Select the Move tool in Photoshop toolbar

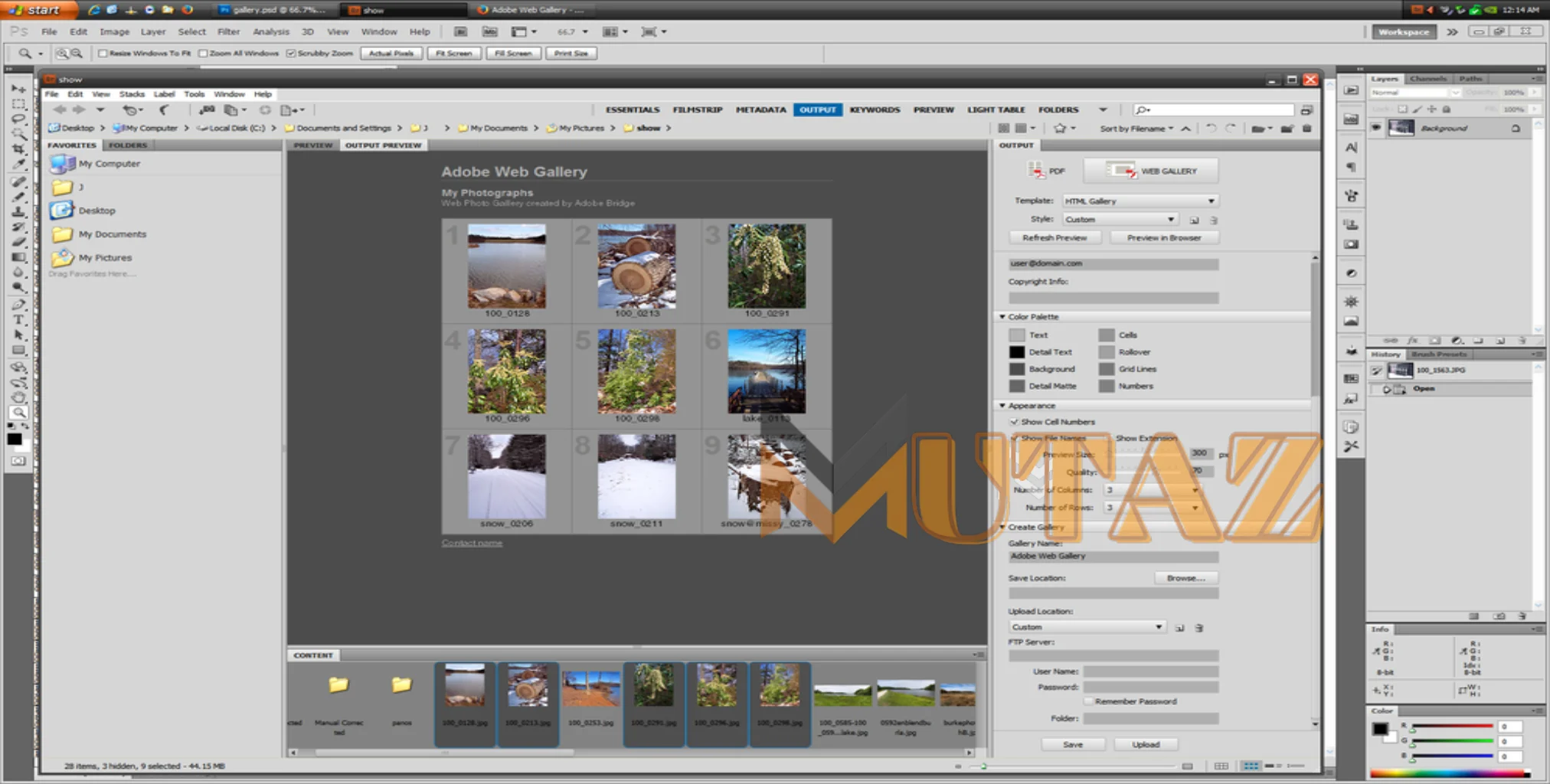point(18,89)
